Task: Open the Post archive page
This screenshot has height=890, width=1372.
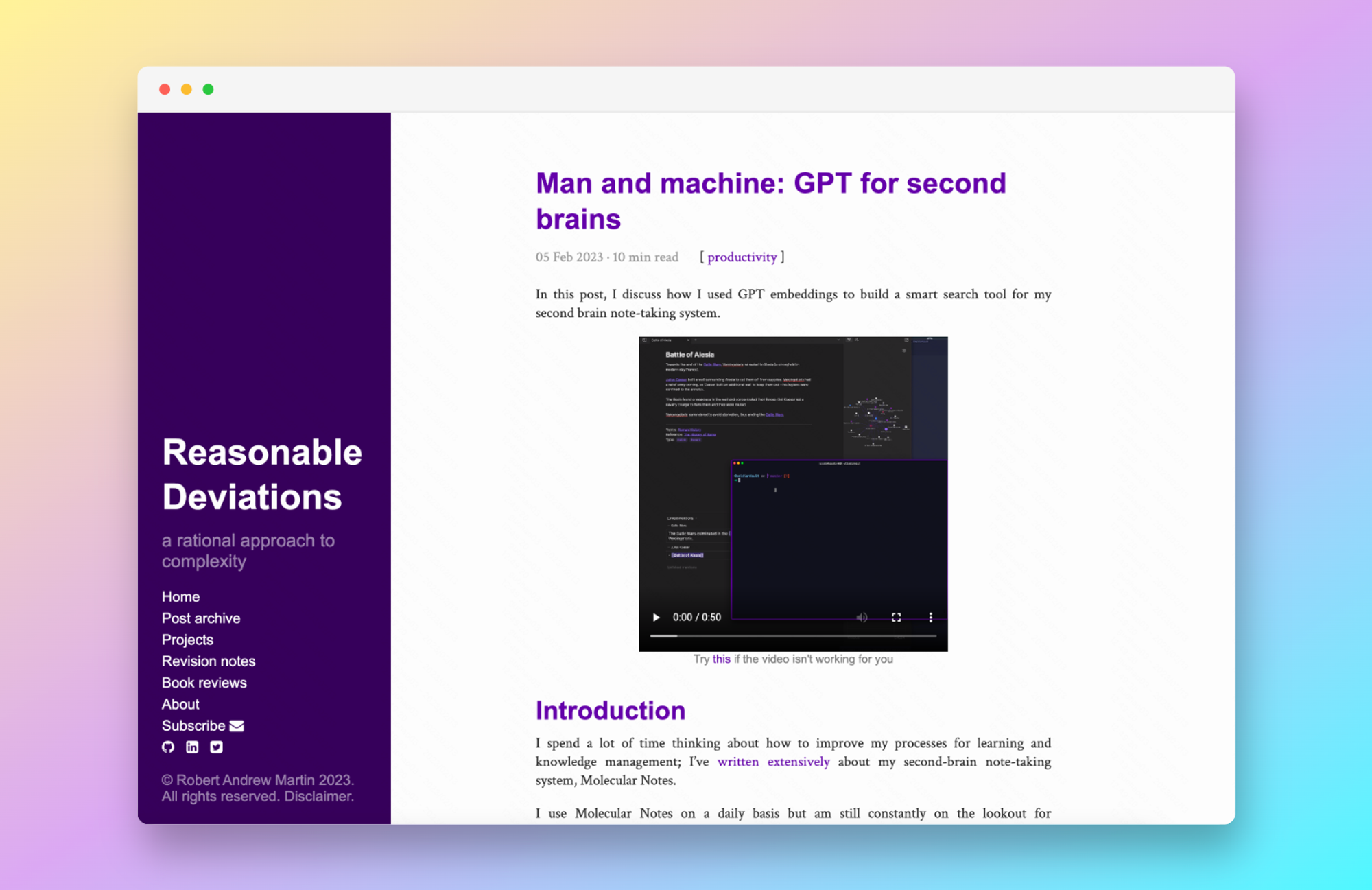Action: point(201,618)
